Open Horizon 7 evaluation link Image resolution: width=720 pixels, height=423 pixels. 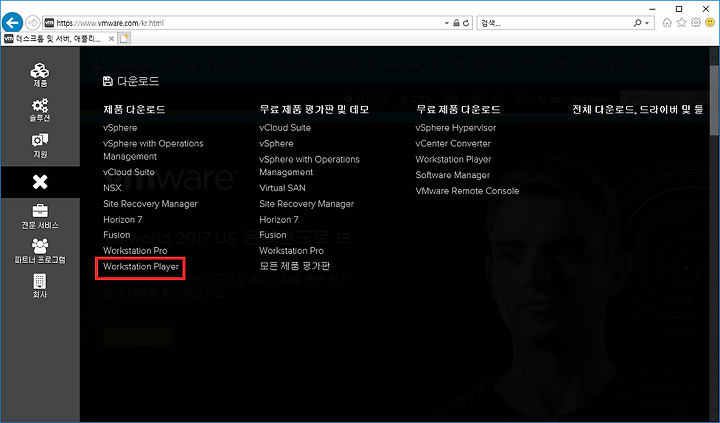[278, 220]
